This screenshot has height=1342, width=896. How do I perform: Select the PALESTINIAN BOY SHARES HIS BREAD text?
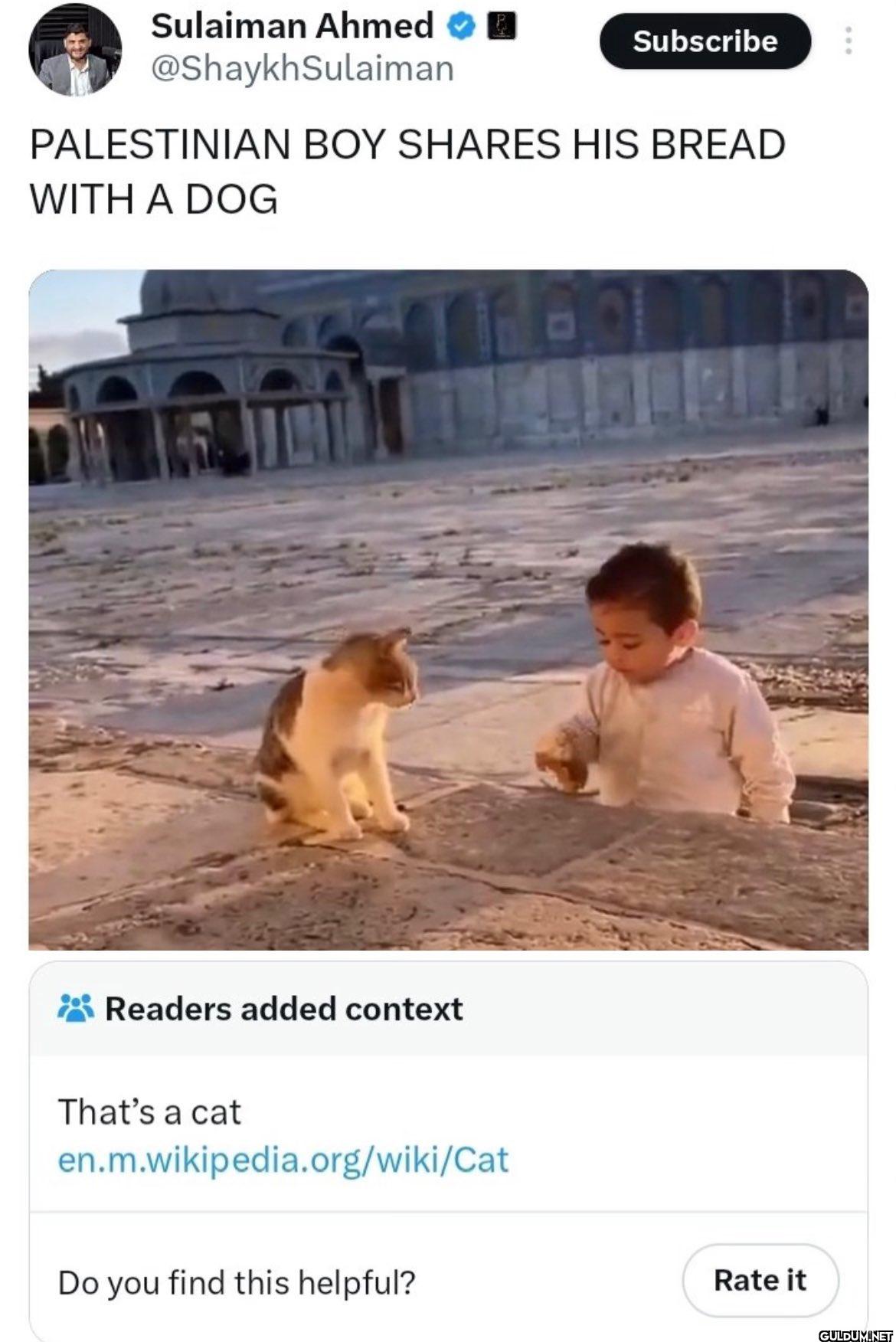point(407,144)
